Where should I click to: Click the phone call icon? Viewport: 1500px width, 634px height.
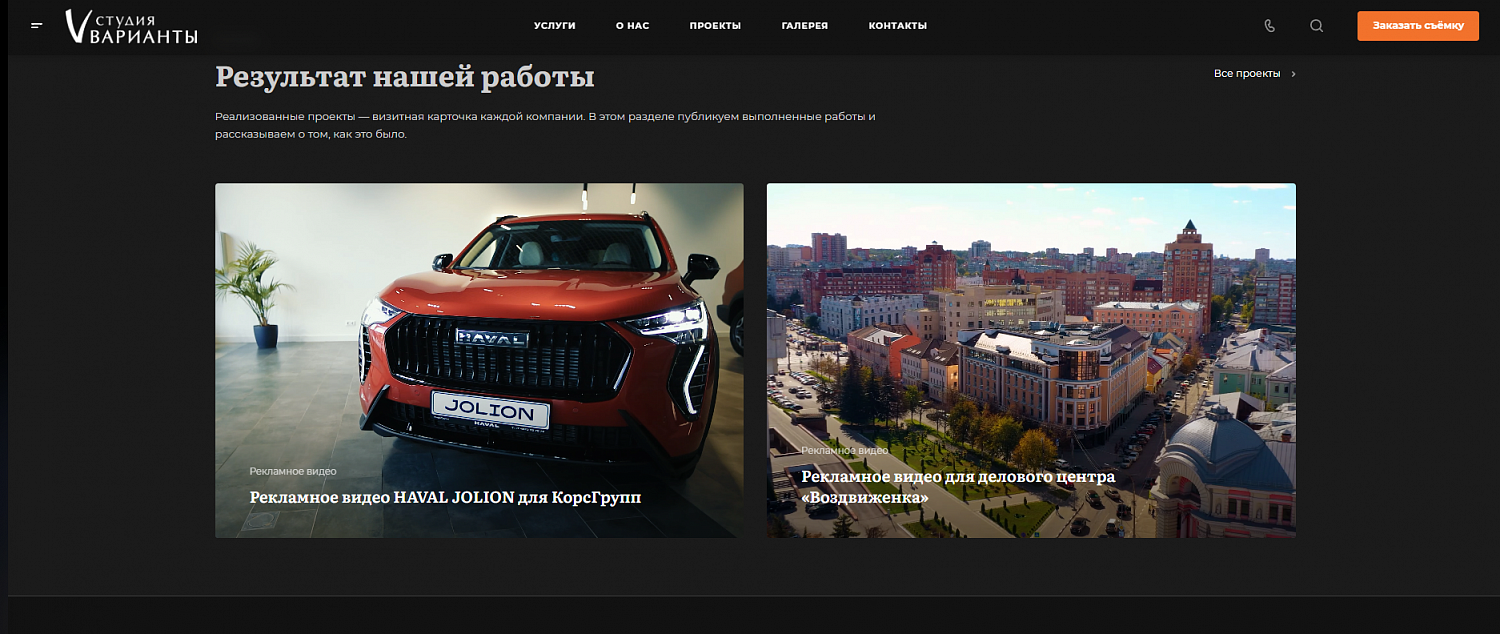tap(1270, 26)
